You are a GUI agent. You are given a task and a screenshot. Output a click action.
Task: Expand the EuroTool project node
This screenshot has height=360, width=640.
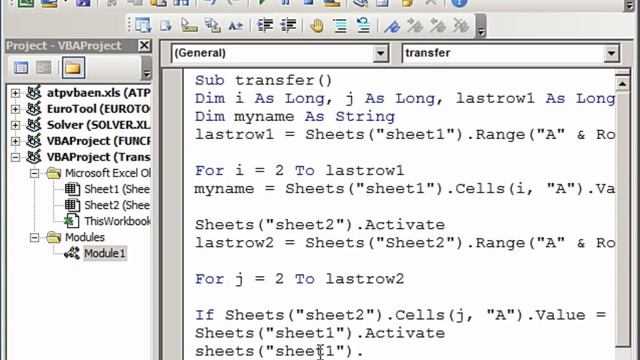tap(15, 109)
